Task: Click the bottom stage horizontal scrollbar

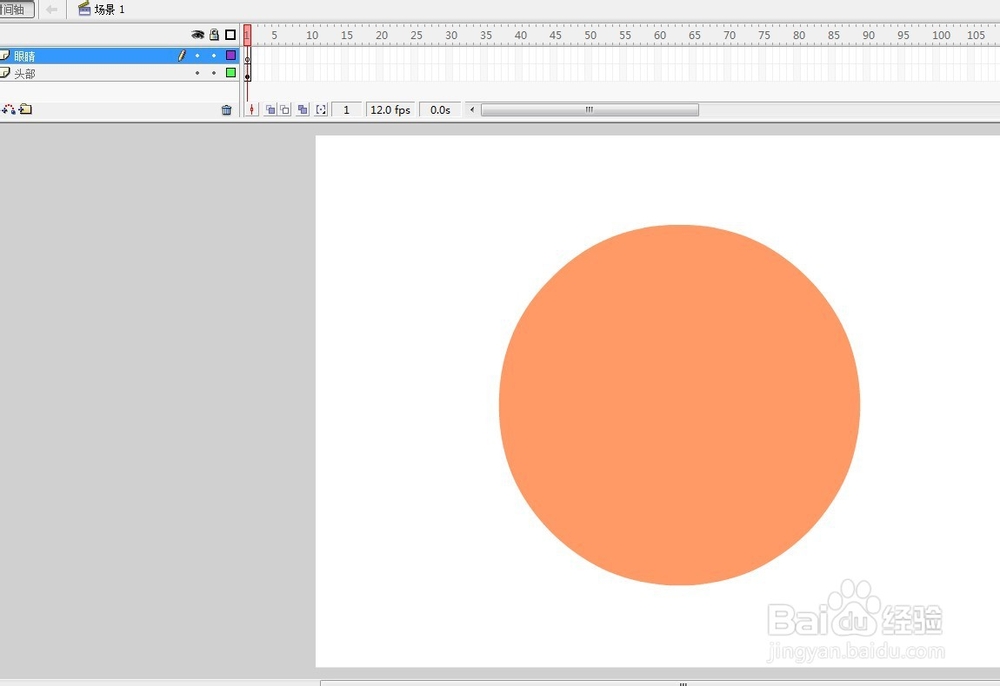Action: pyautogui.click(x=660, y=683)
